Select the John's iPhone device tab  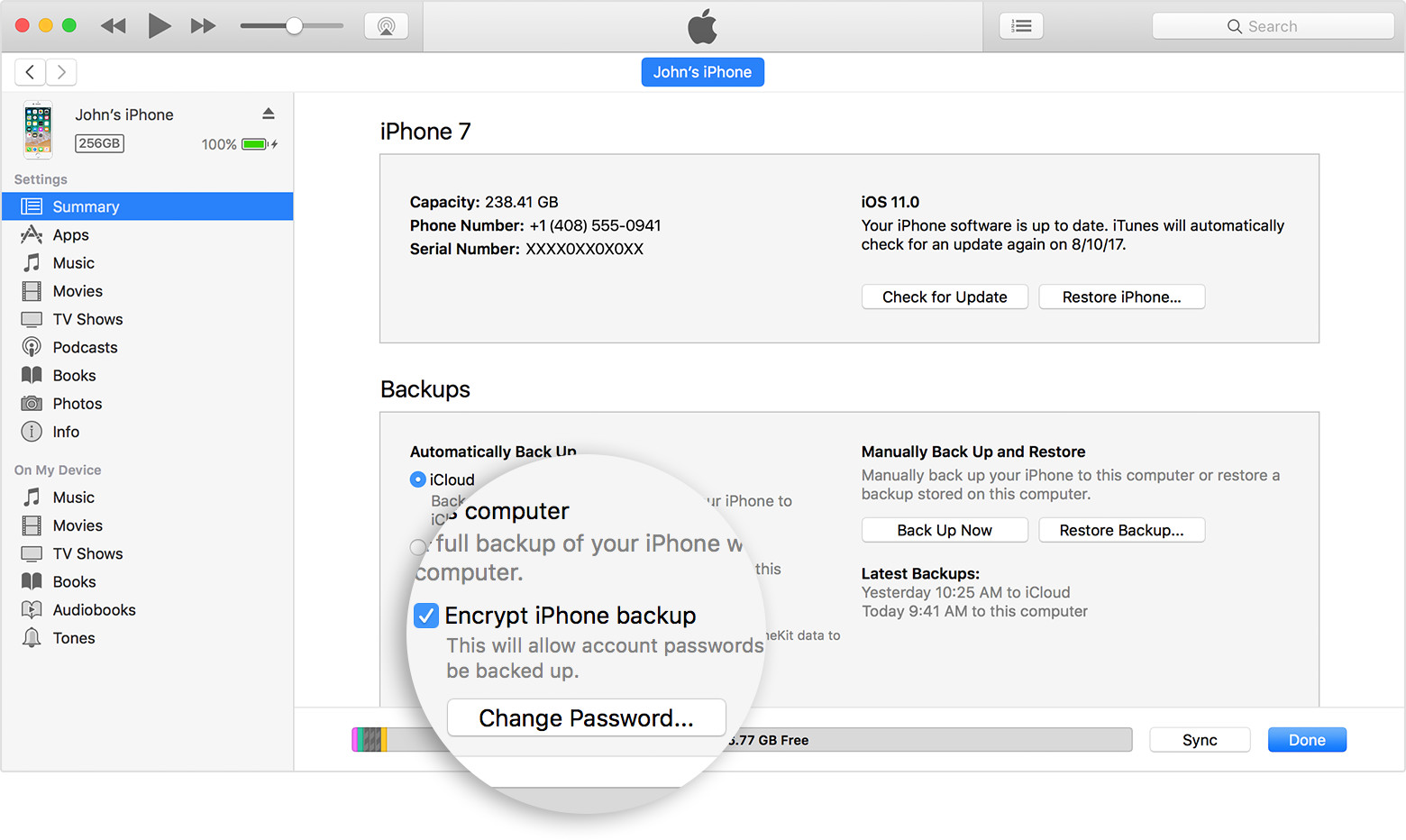click(x=703, y=72)
